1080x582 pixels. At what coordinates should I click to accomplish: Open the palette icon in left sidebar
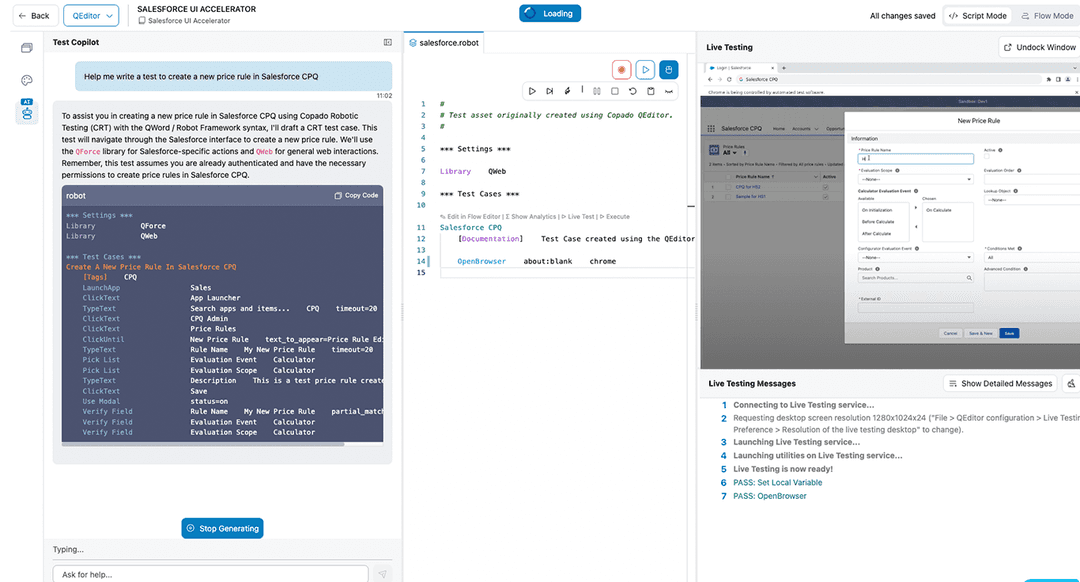point(26,80)
